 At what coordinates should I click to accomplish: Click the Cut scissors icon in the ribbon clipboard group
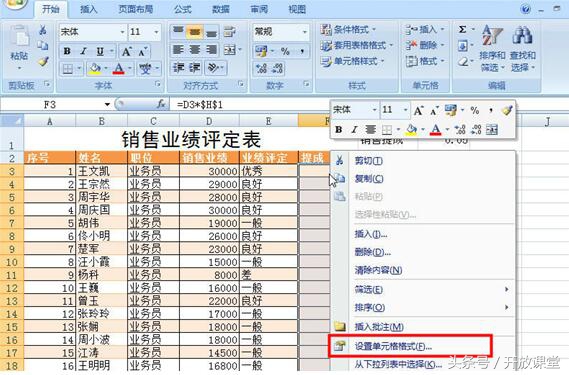[x=43, y=30]
